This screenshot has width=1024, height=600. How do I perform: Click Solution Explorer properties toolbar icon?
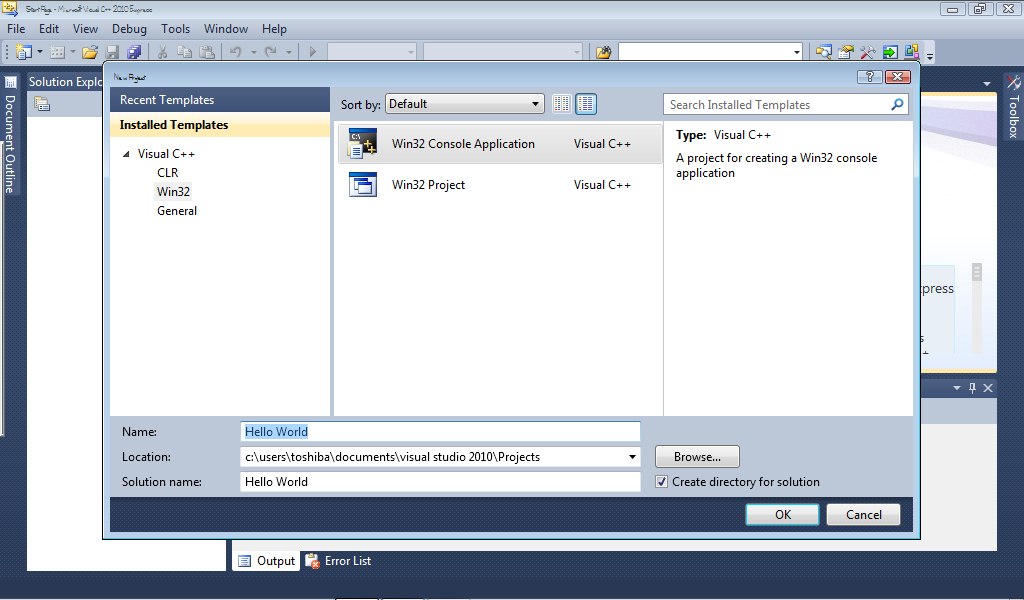point(42,104)
